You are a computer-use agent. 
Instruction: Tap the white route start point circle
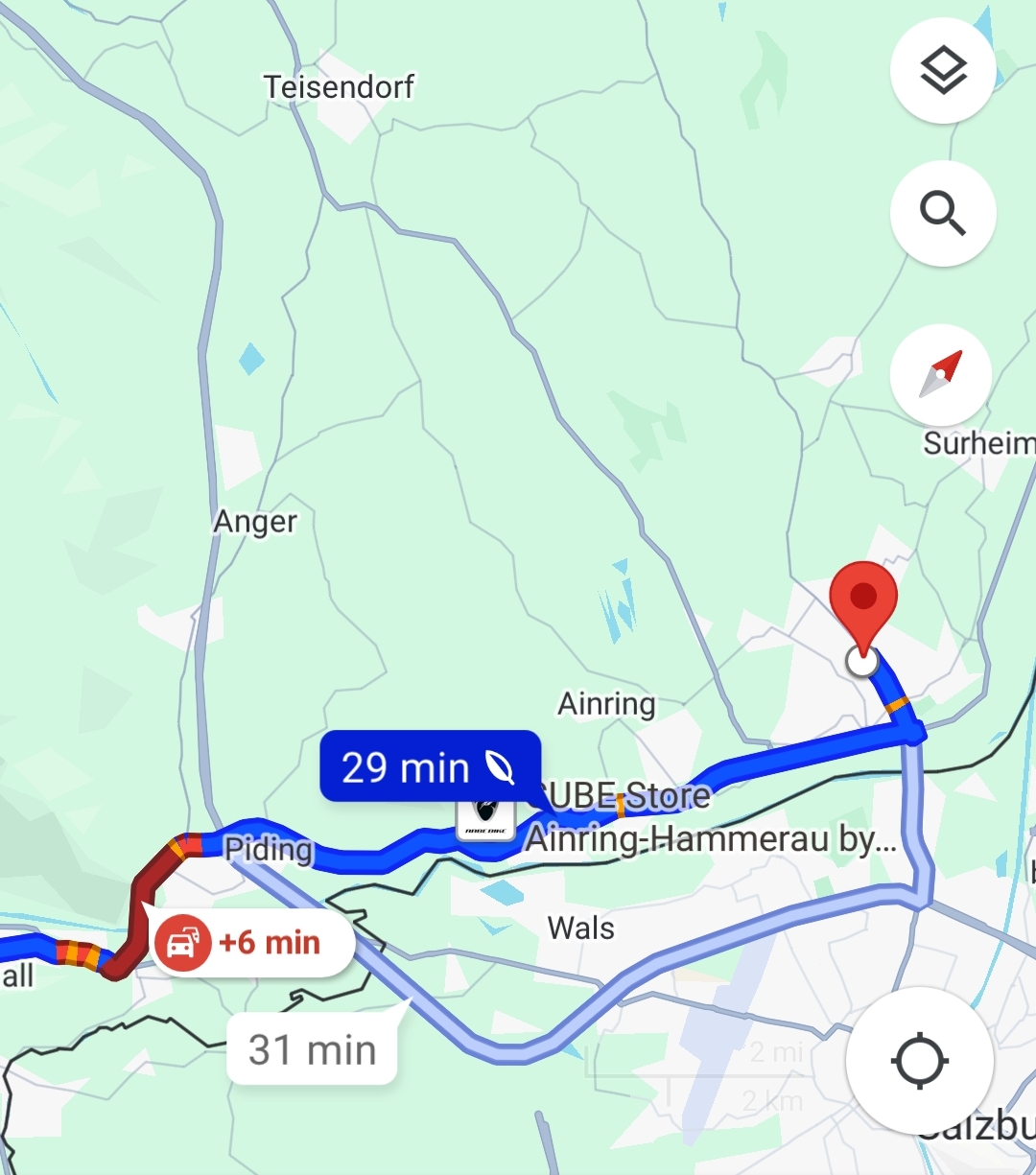pyautogui.click(x=862, y=661)
